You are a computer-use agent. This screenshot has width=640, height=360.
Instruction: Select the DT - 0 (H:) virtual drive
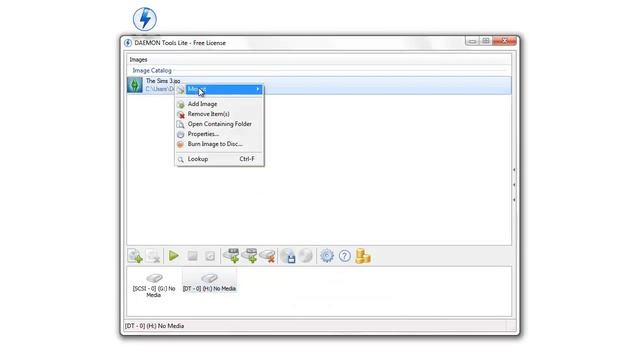pos(209,282)
